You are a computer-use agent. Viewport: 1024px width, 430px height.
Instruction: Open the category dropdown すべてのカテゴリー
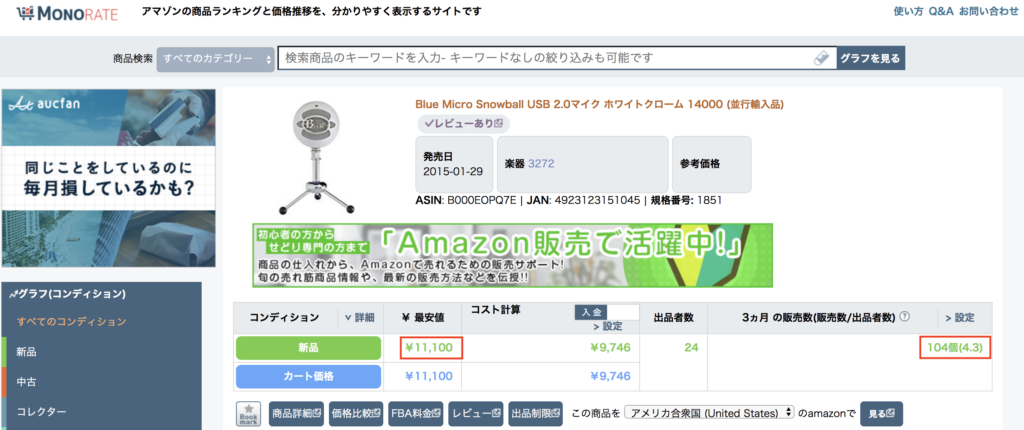(x=216, y=58)
